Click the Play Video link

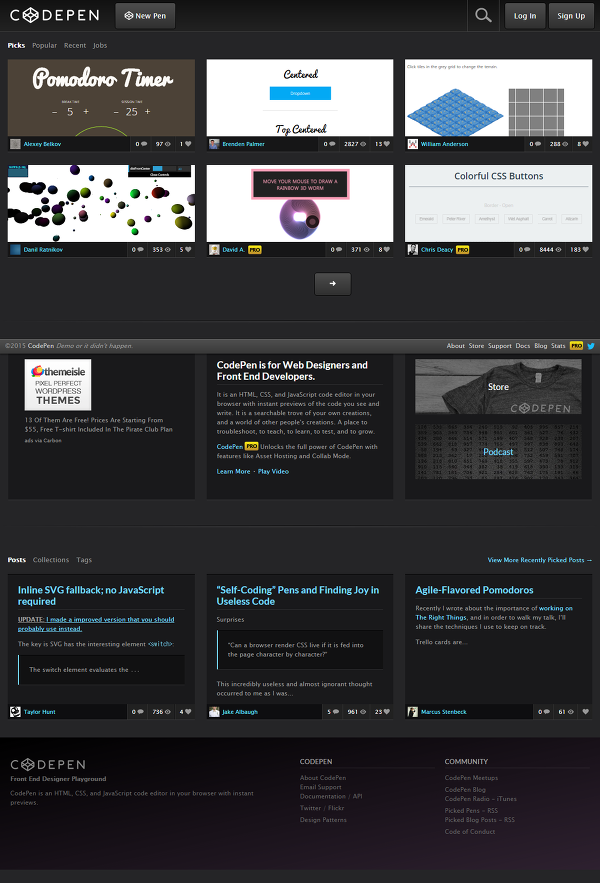[x=273, y=471]
